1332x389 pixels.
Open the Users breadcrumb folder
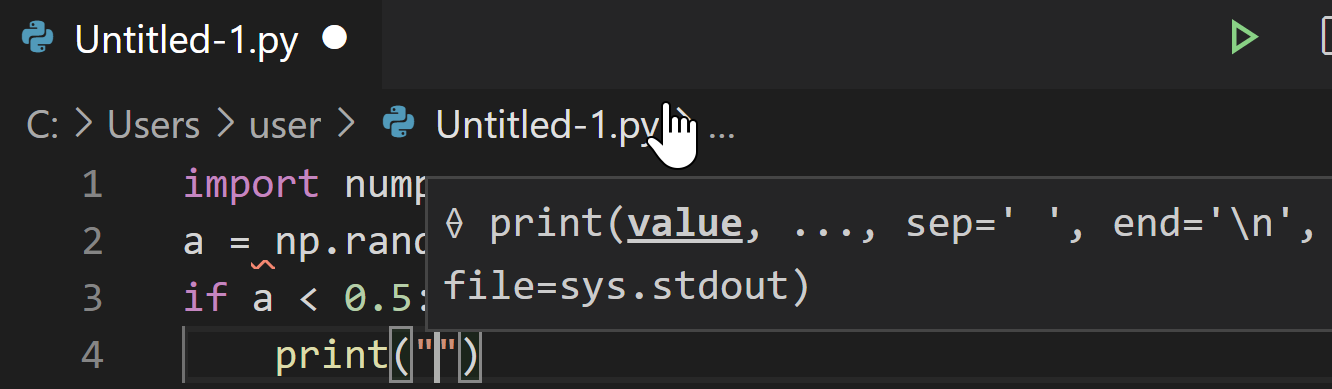pos(154,125)
